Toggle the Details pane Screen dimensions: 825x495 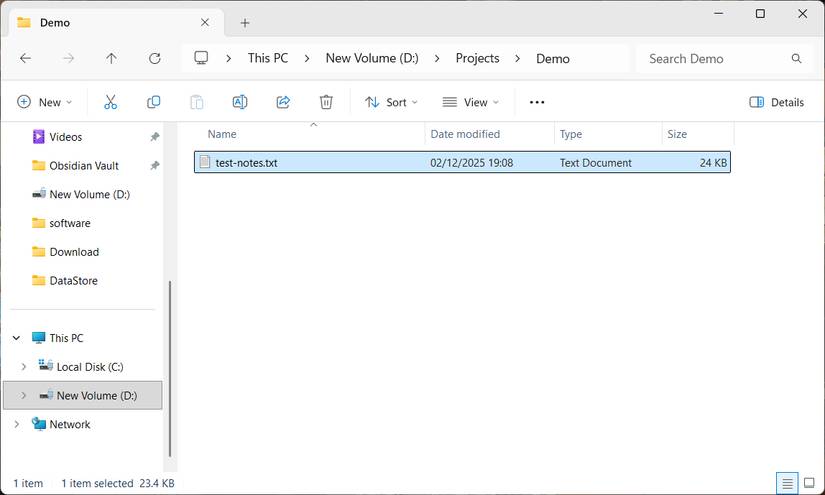(x=777, y=102)
